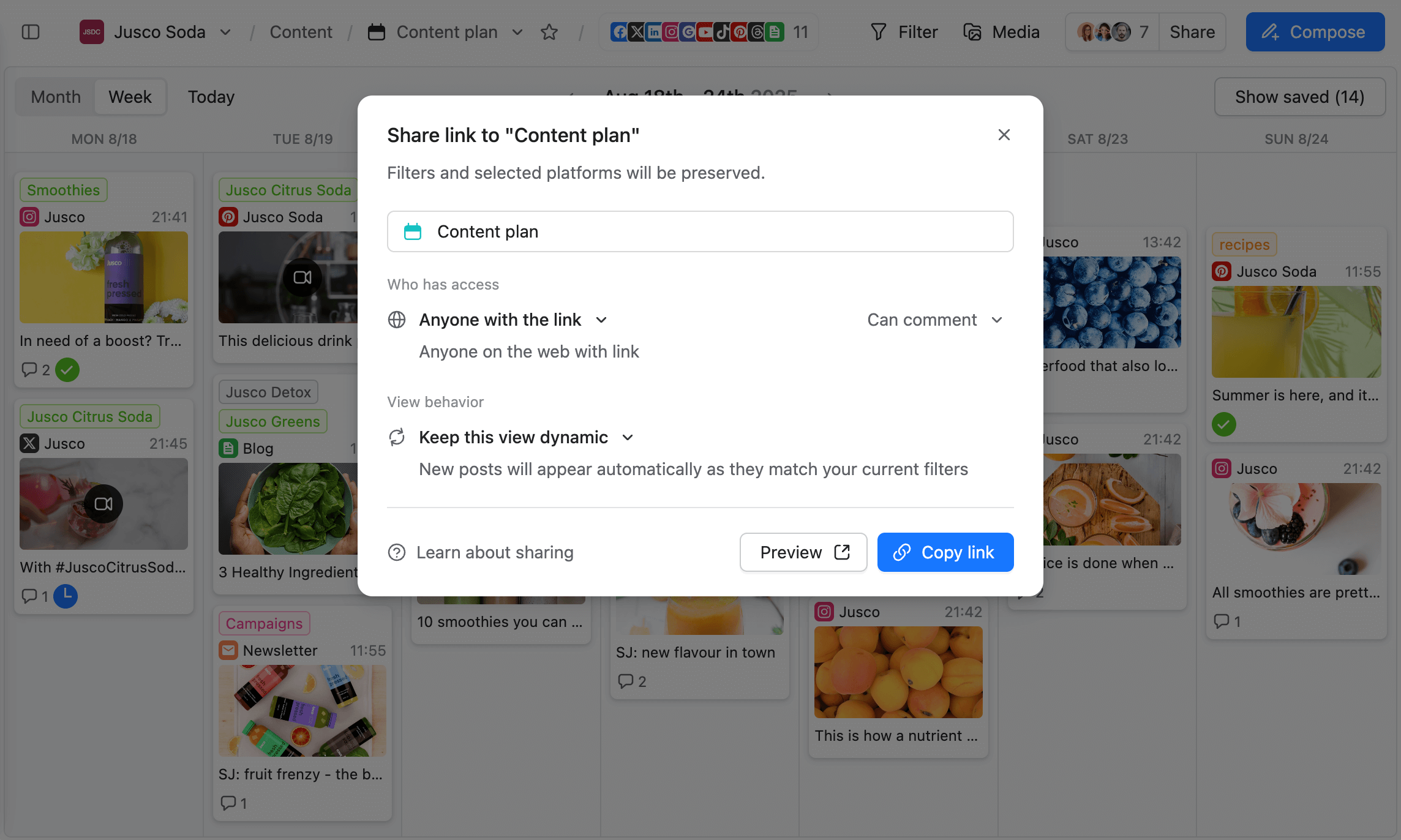Switch to Month view

(55, 97)
